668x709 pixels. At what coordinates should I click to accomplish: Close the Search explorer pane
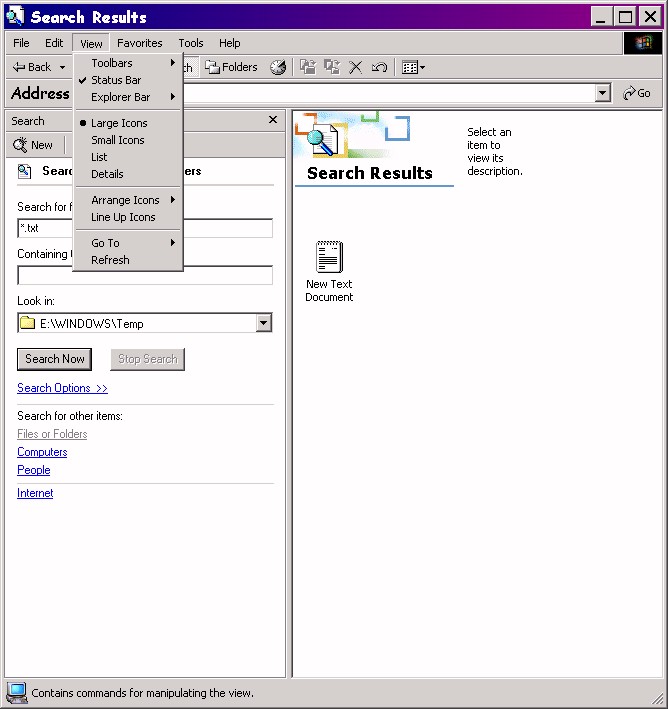(x=273, y=120)
